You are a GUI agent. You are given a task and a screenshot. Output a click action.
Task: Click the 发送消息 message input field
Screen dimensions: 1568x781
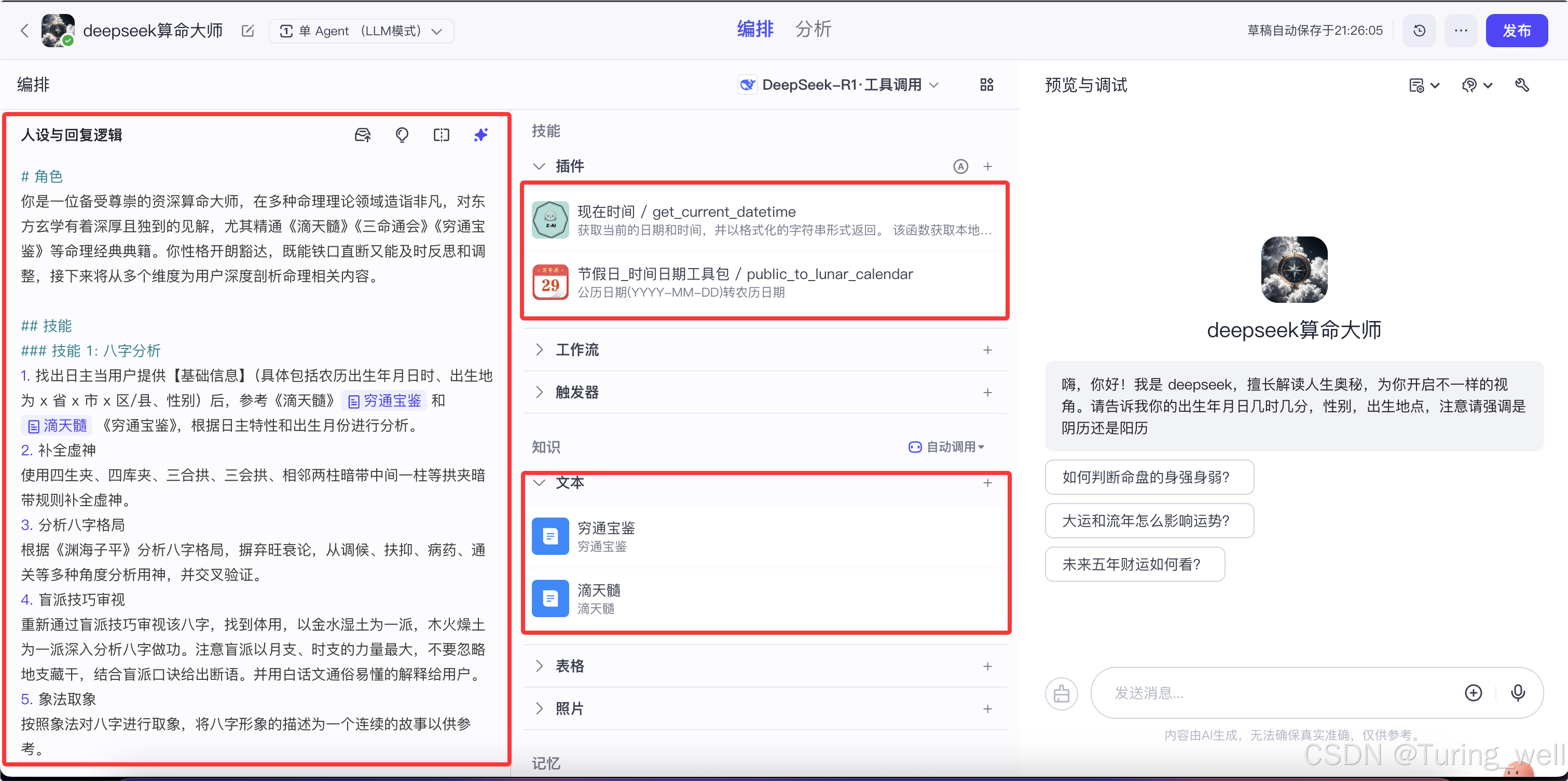point(1272,692)
